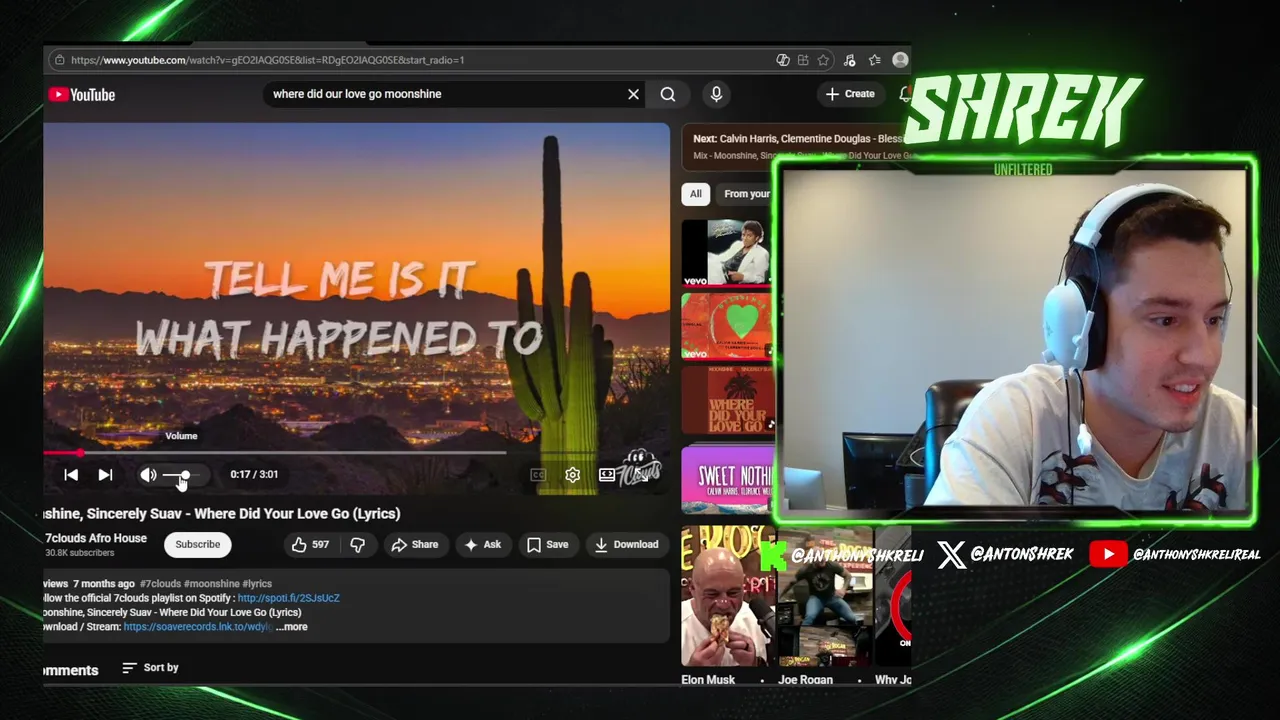Open the player settings gear
This screenshot has width=1280, height=720.
click(x=572, y=475)
